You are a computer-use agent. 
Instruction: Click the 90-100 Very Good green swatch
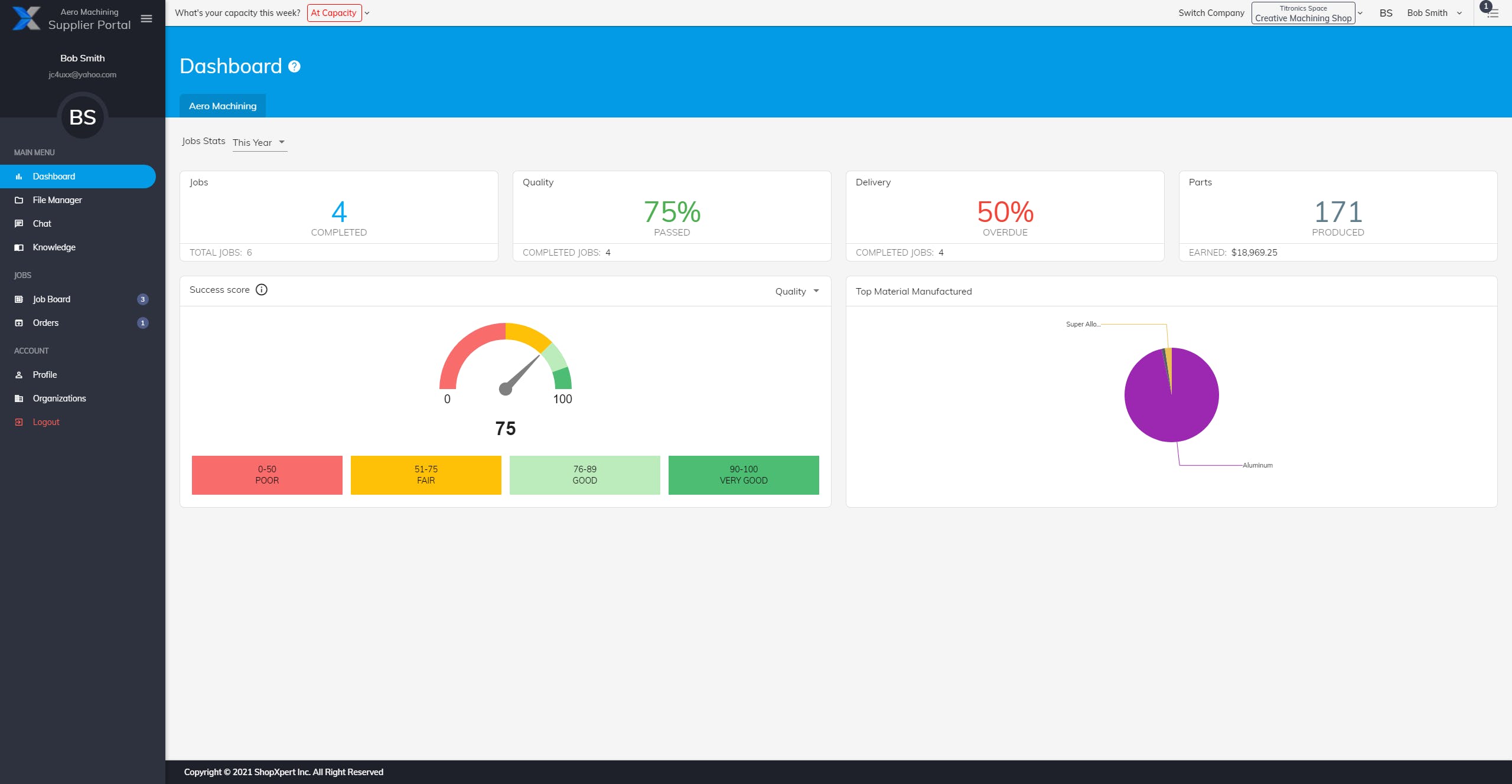pyautogui.click(x=744, y=475)
